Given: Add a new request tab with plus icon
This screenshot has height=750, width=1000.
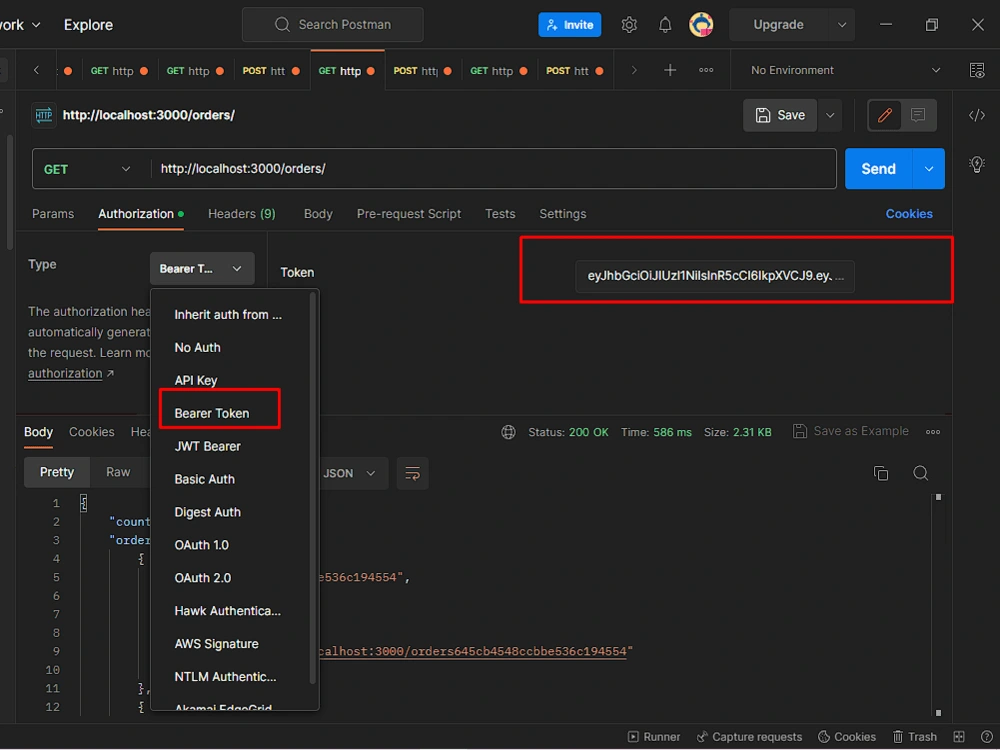Looking at the screenshot, I should tap(670, 70).
